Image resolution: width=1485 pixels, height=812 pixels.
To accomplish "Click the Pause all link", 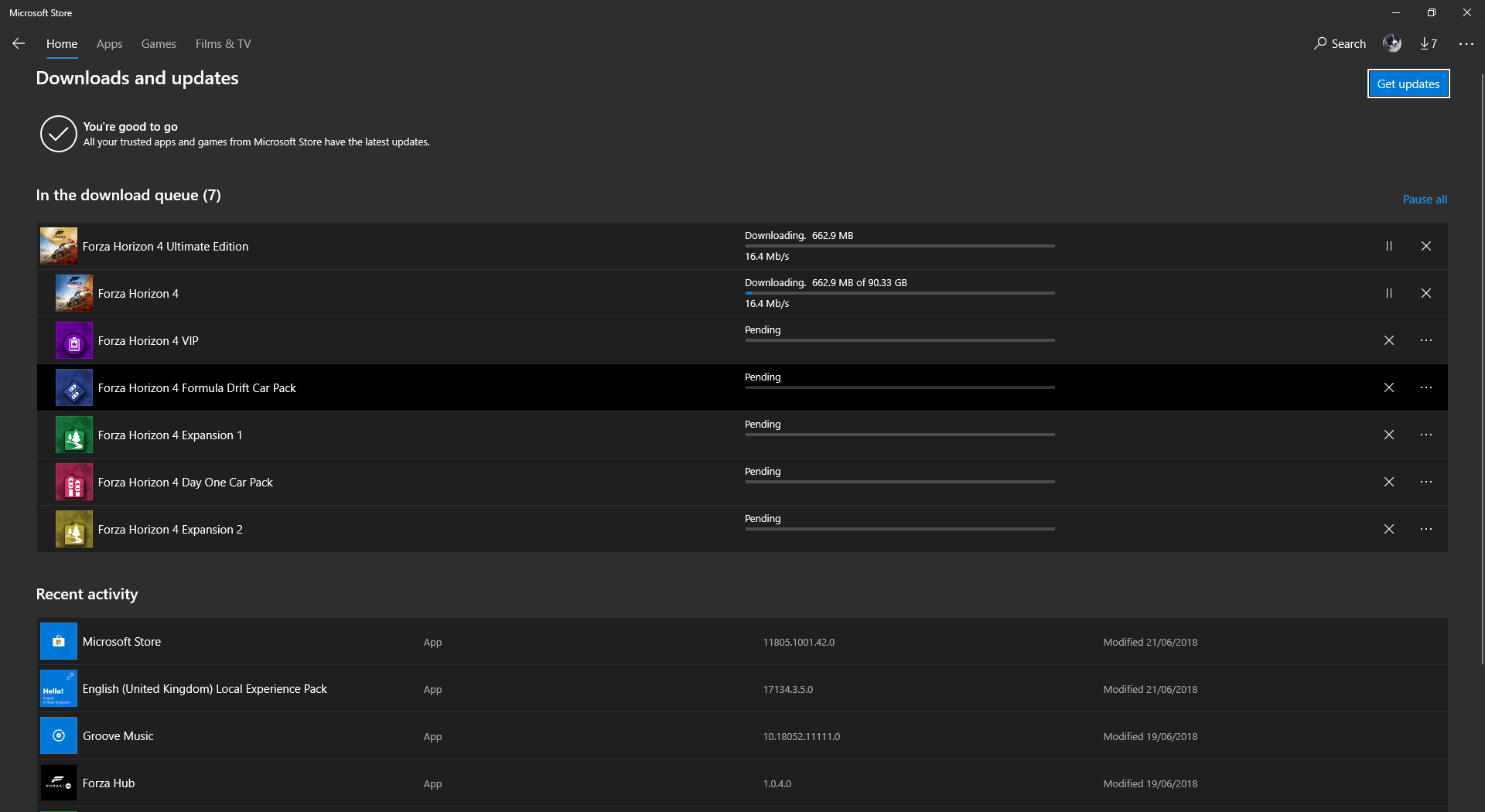I will pyautogui.click(x=1425, y=199).
